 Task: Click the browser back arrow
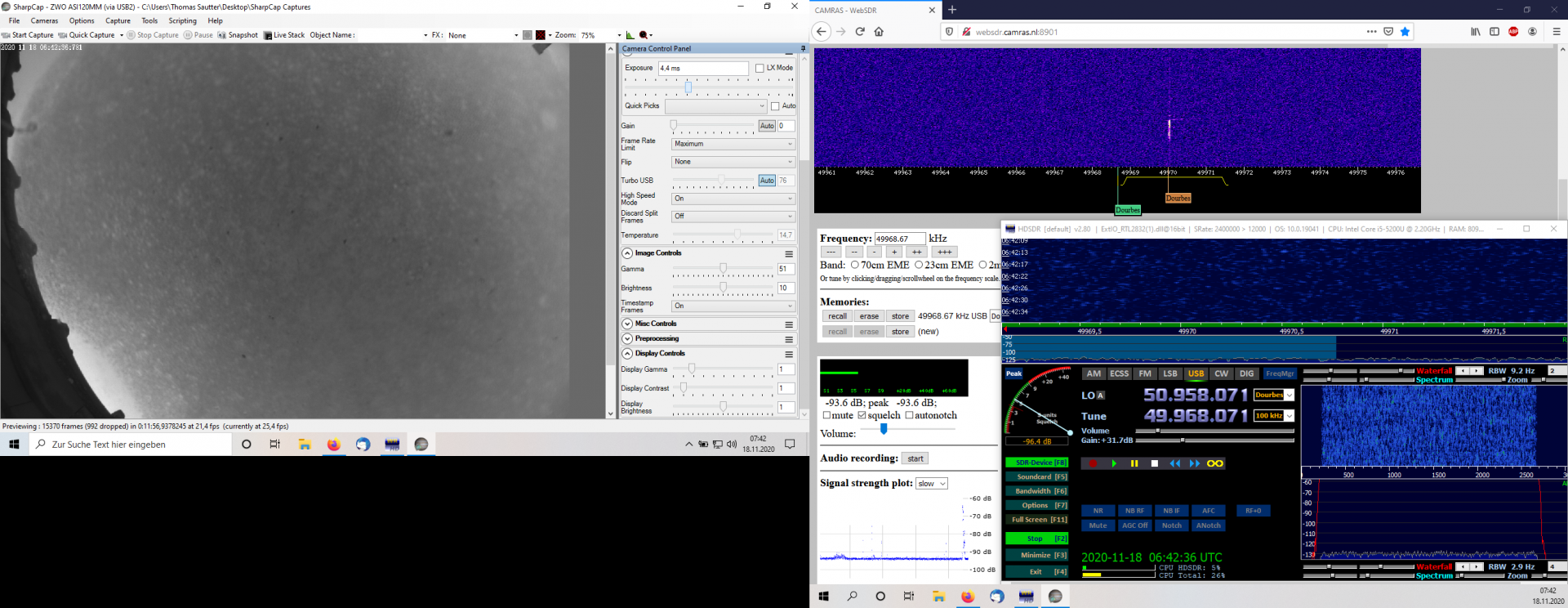pos(822,32)
